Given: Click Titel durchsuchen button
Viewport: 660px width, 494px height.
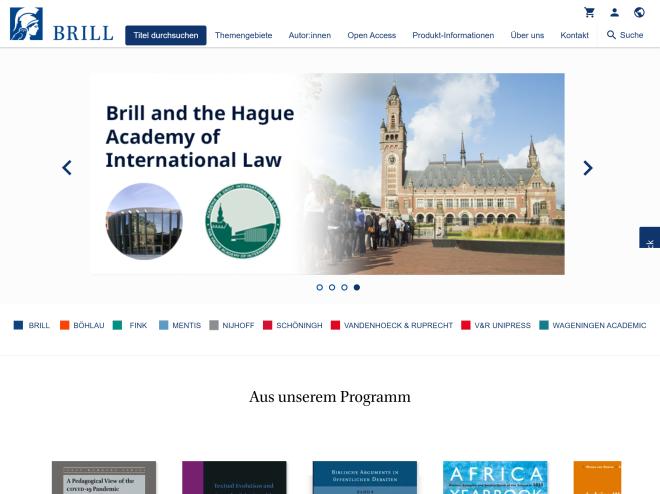Looking at the screenshot, I should tap(166, 35).
